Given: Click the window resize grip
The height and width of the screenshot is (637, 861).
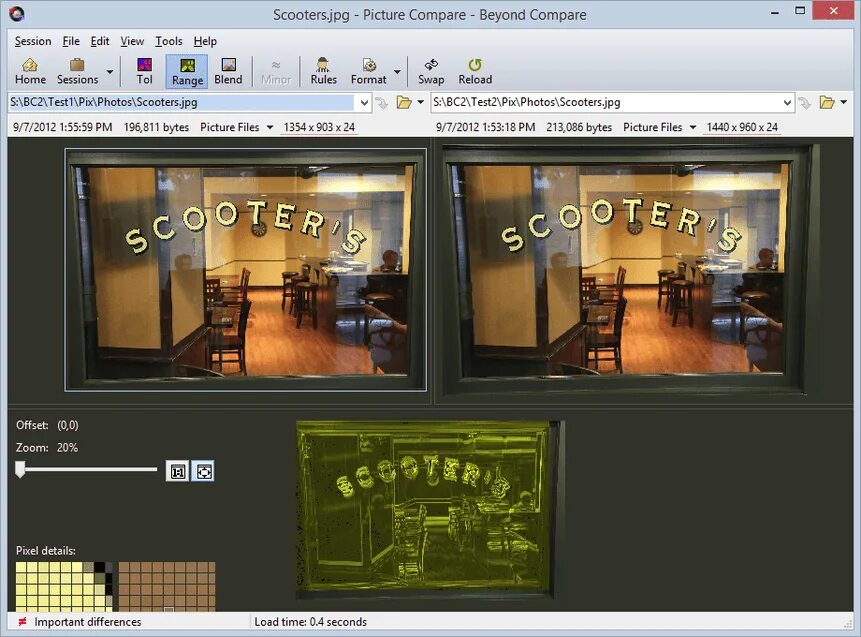Looking at the screenshot, I should point(848,623).
